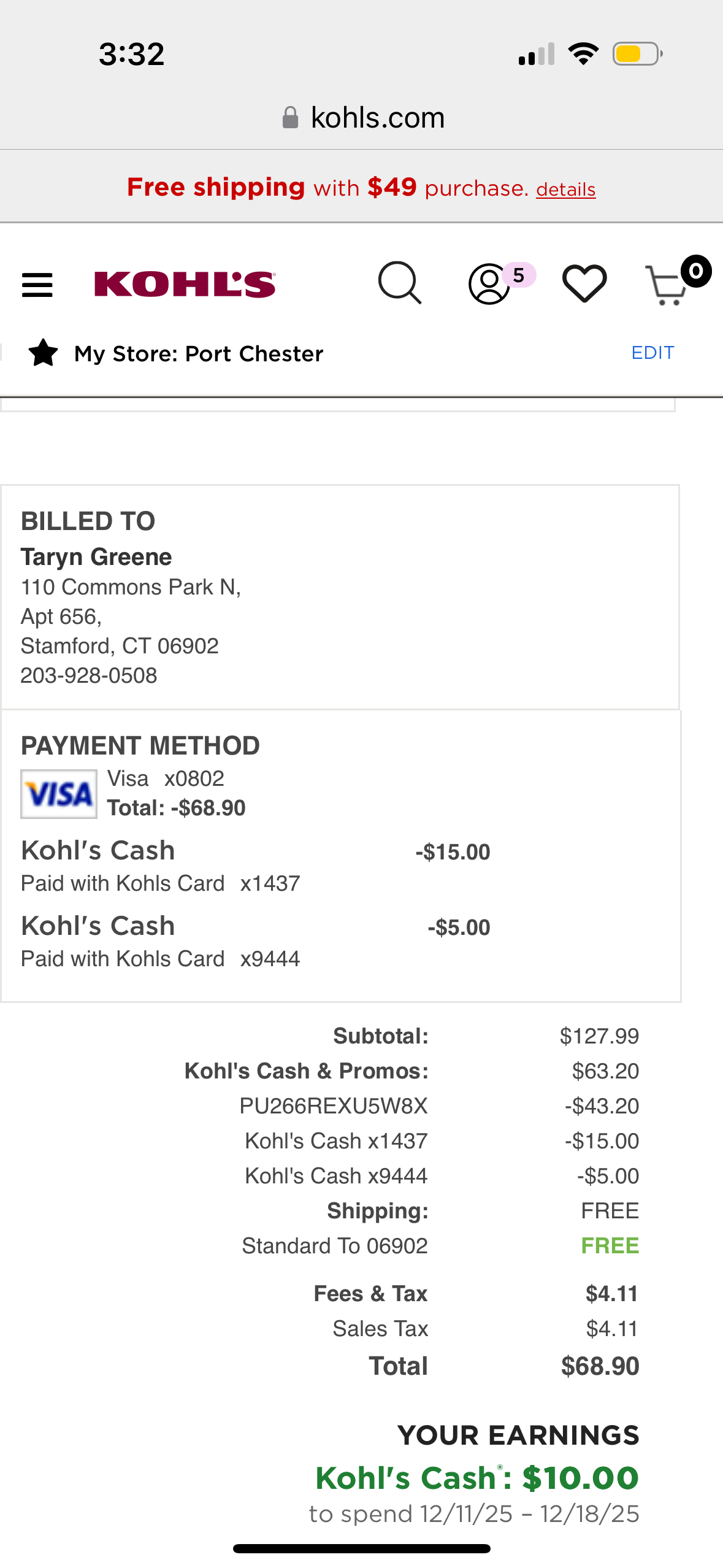Tap the home indicator bar
723x1568 pixels.
[362, 1549]
